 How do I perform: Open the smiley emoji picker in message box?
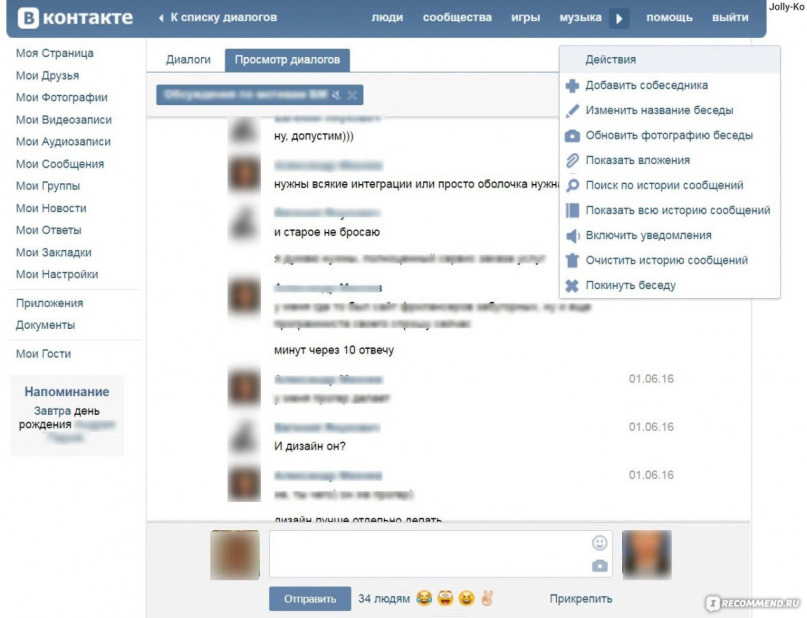[x=600, y=543]
